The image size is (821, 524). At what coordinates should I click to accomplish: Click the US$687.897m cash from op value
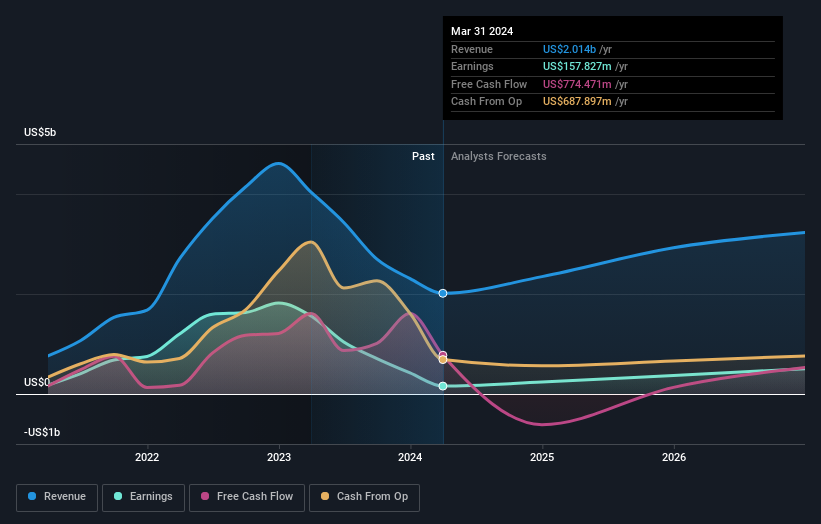tap(577, 102)
